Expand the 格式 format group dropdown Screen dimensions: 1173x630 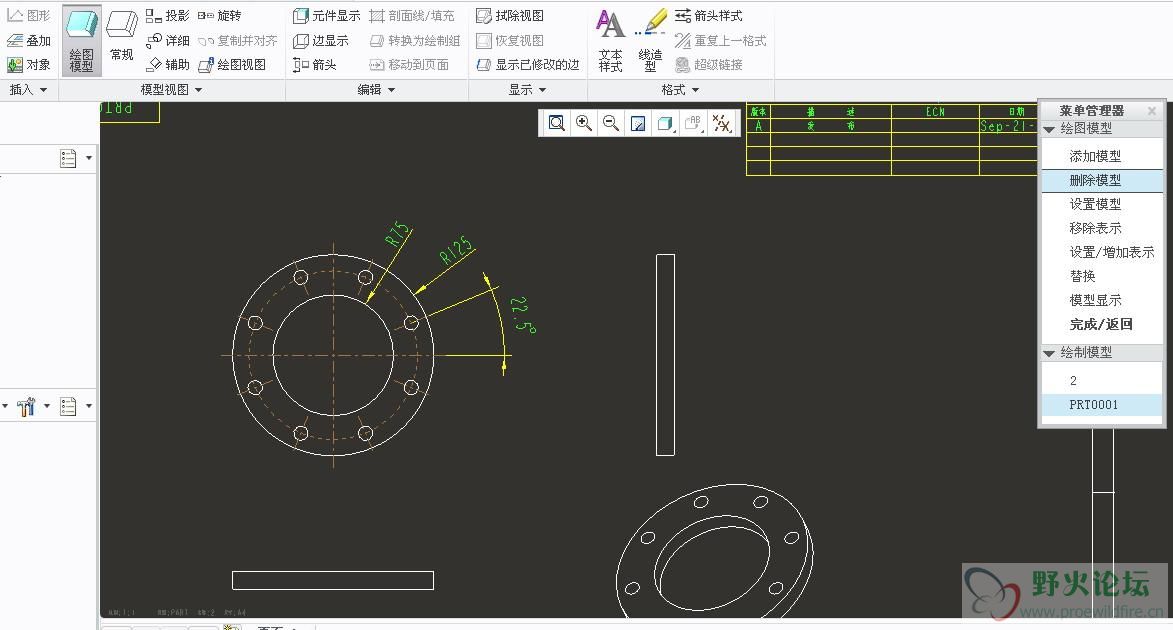[x=680, y=90]
